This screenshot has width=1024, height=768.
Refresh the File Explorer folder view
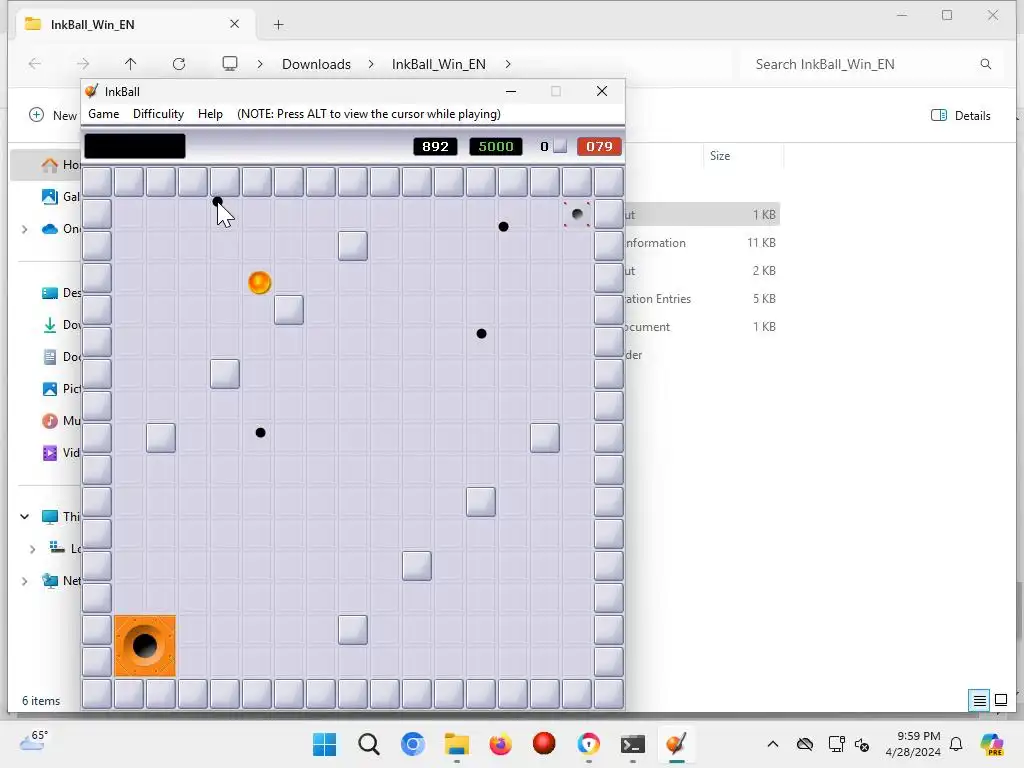[x=179, y=63]
